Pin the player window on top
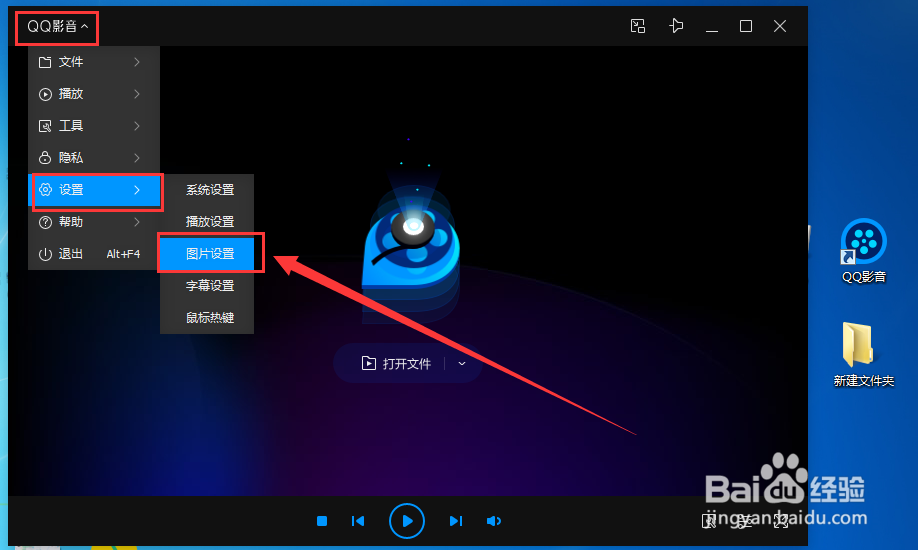The image size is (918, 550). click(676, 26)
